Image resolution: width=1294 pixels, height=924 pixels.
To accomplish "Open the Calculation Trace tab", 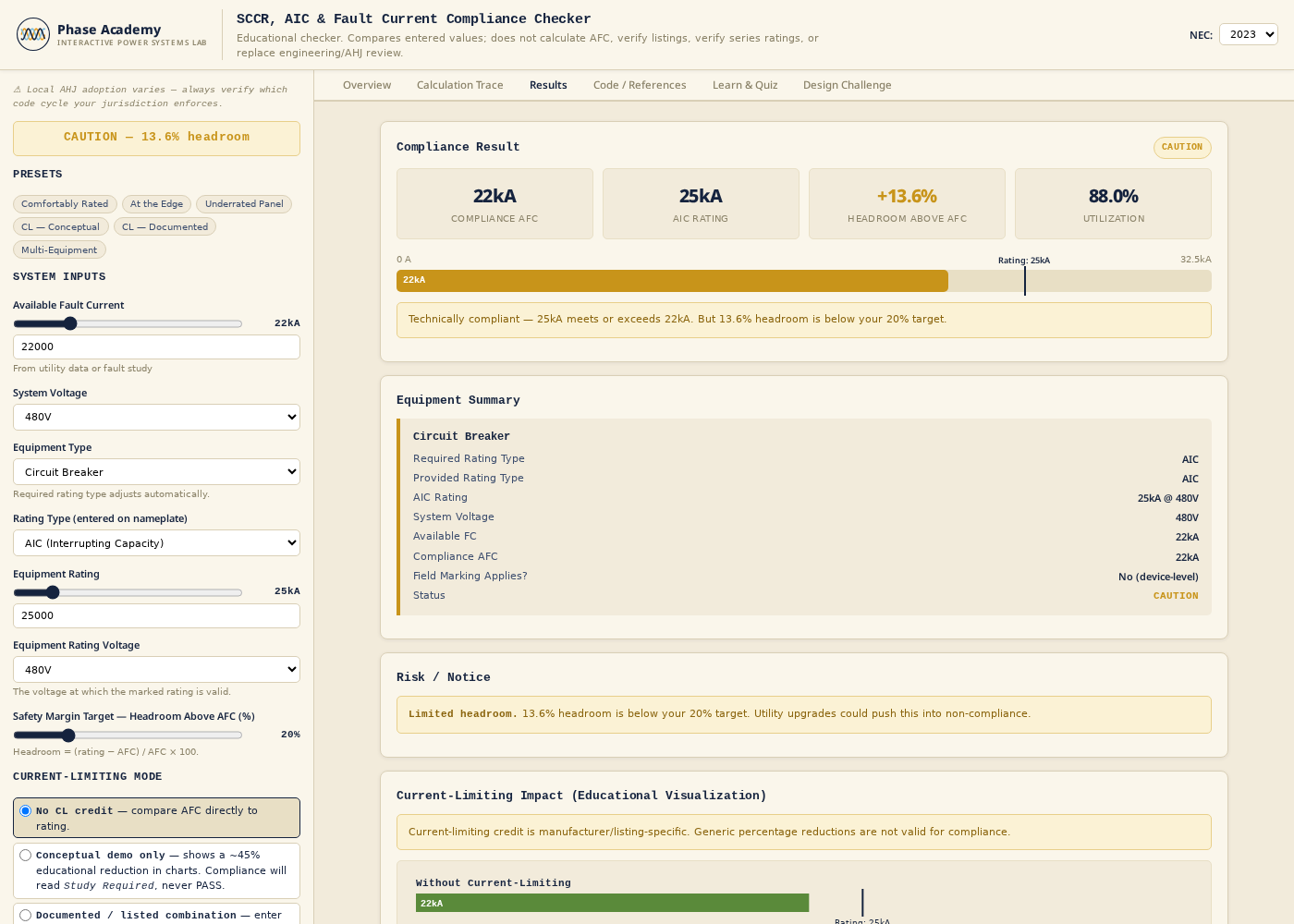I will (x=460, y=85).
